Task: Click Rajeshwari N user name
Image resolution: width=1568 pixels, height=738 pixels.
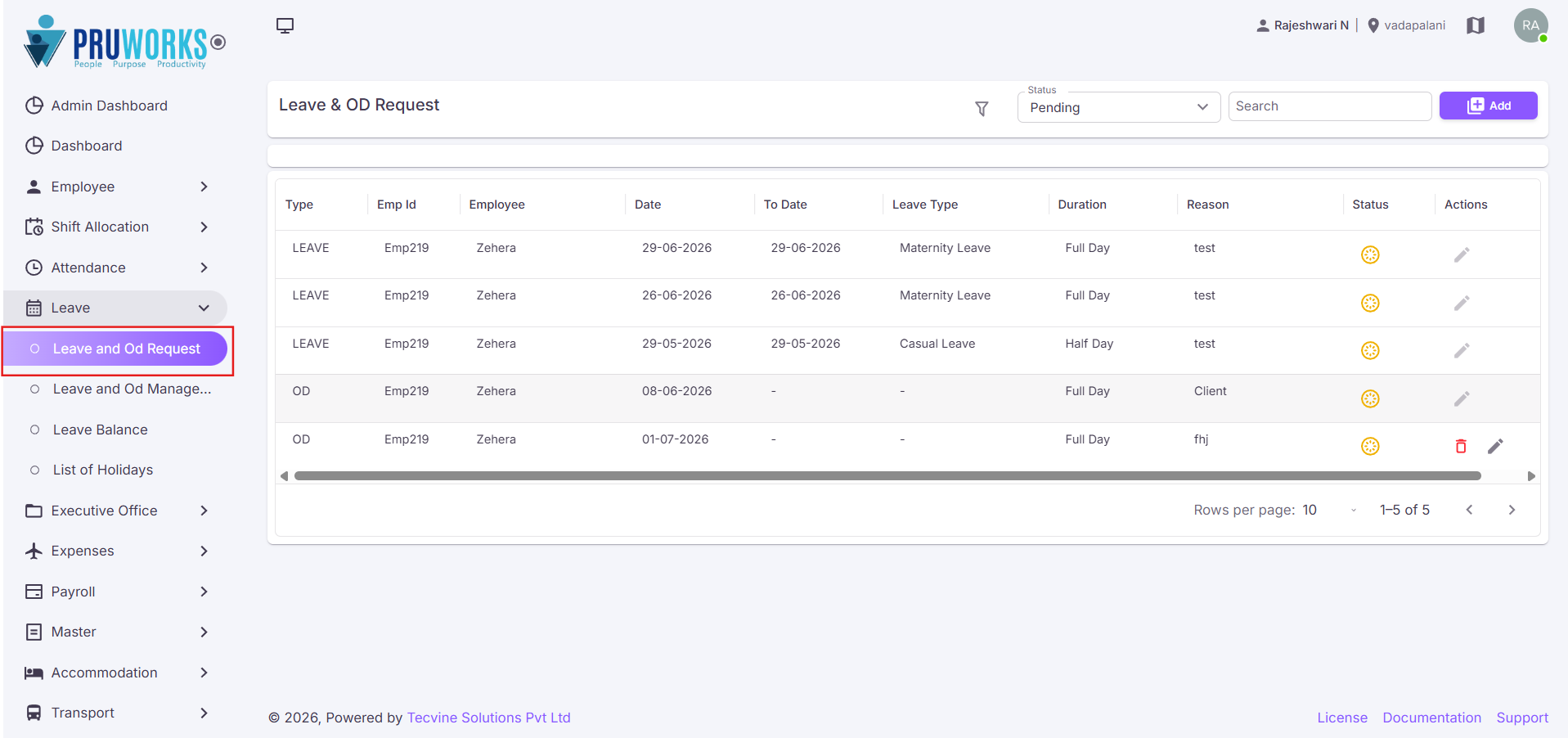Action: (x=1311, y=25)
